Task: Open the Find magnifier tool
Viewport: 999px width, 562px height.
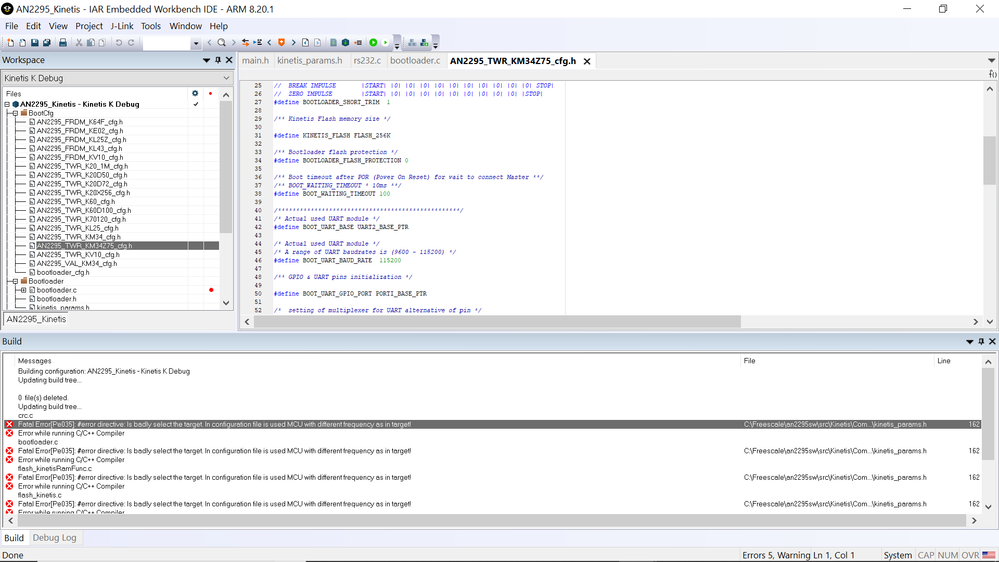Action: coord(221,43)
